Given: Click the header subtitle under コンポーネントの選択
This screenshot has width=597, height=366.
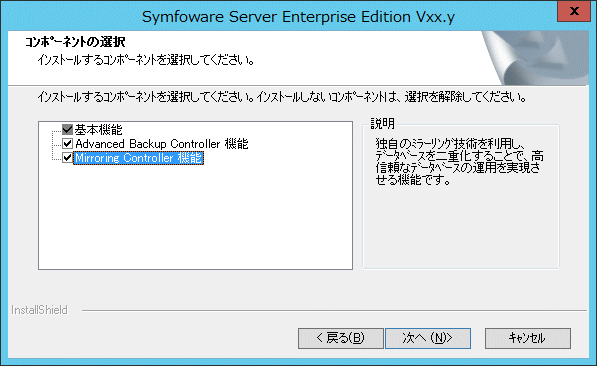Looking at the screenshot, I should pyautogui.click(x=146, y=60).
